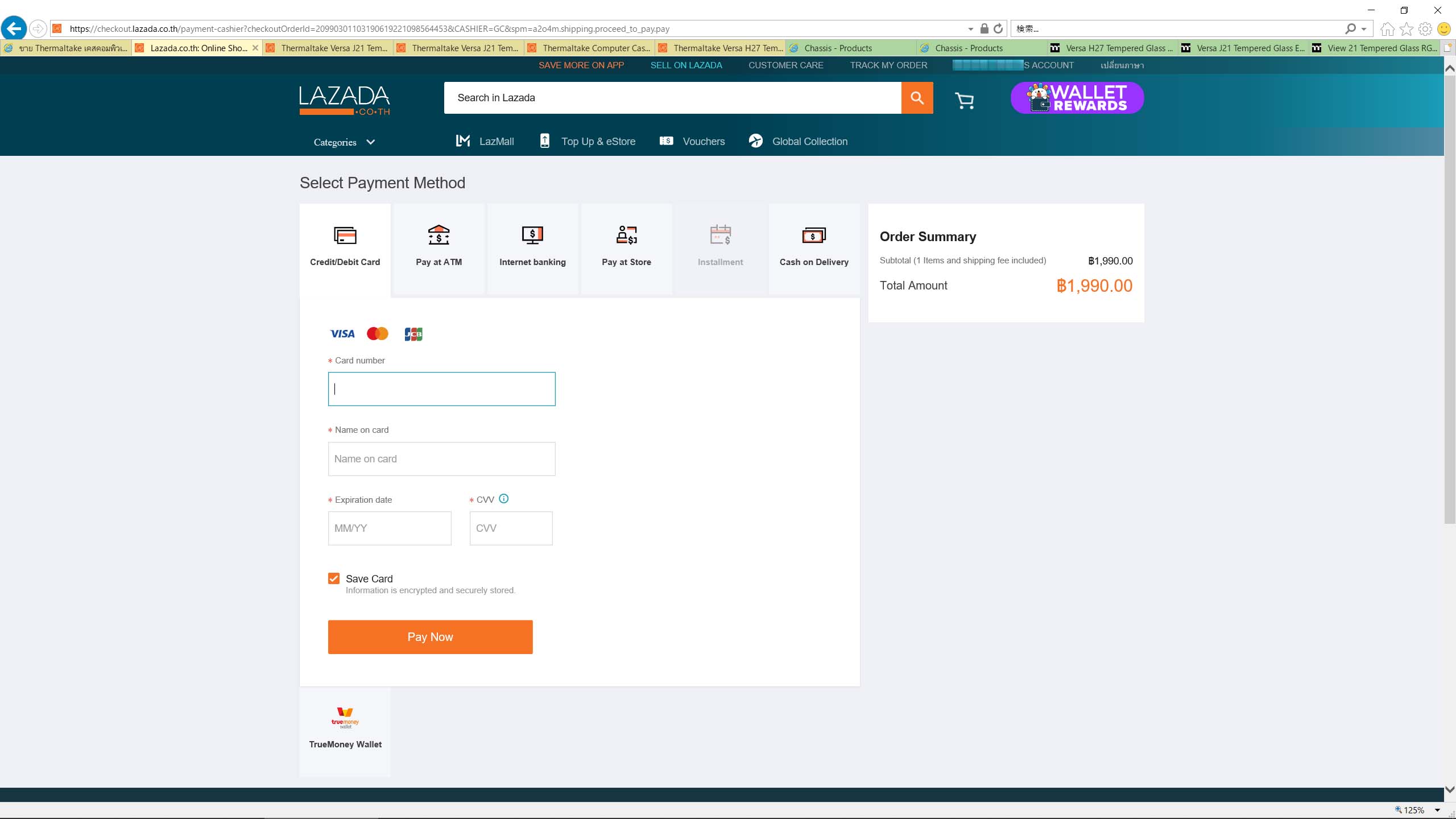Viewport: 1456px width, 819px height.
Task: Click the Pay Now button
Action: pos(431,637)
